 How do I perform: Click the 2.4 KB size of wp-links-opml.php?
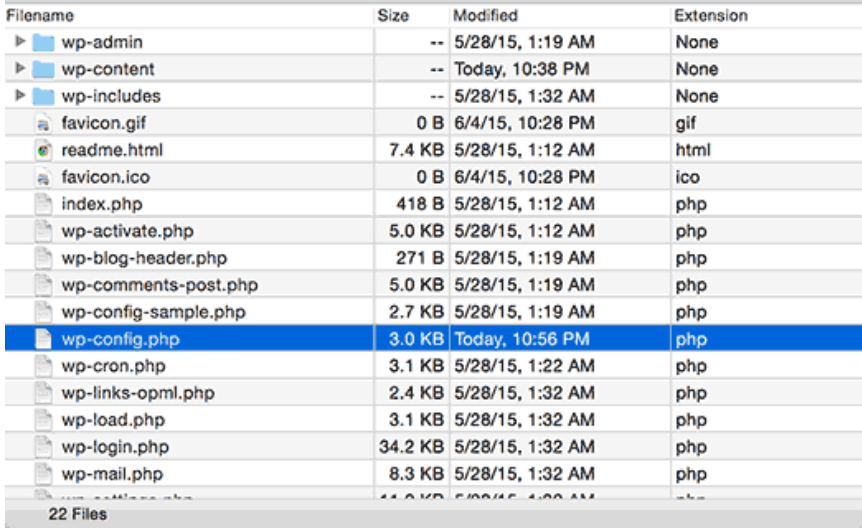[x=416, y=392]
